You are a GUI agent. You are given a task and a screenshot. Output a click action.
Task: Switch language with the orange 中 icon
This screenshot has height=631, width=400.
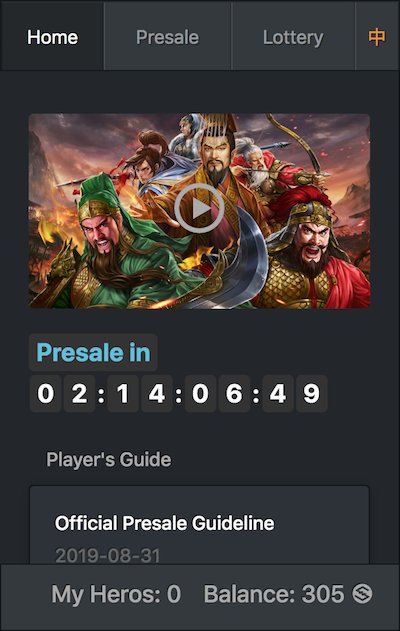coord(377,37)
